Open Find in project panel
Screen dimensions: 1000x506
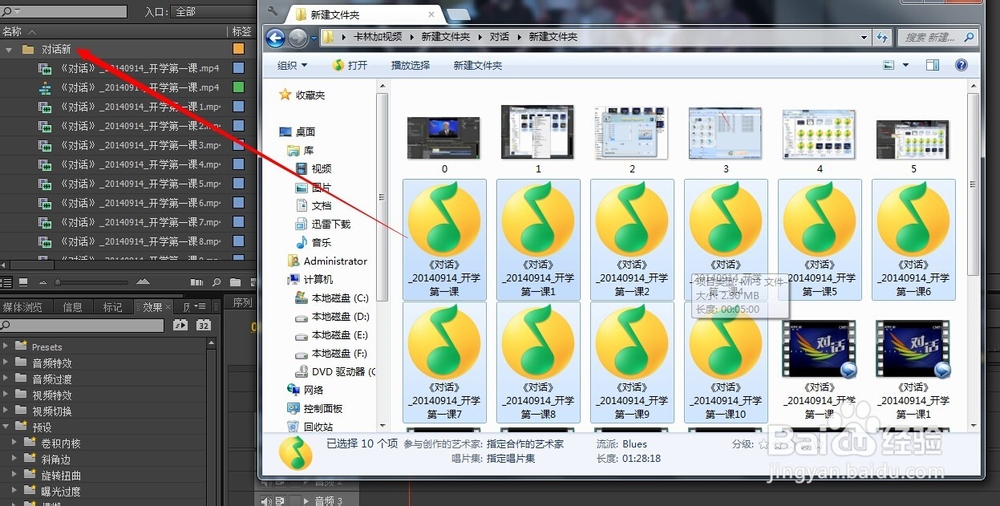pos(216,282)
